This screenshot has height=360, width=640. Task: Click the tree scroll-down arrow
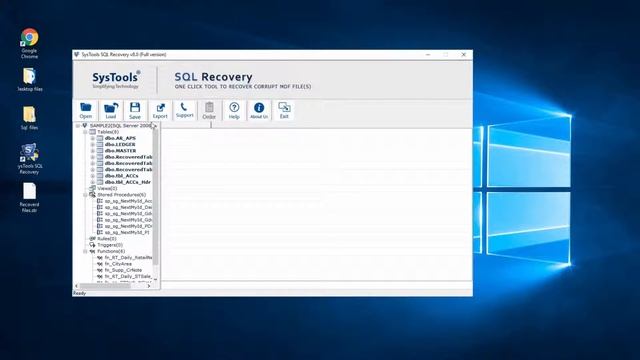click(x=155, y=280)
